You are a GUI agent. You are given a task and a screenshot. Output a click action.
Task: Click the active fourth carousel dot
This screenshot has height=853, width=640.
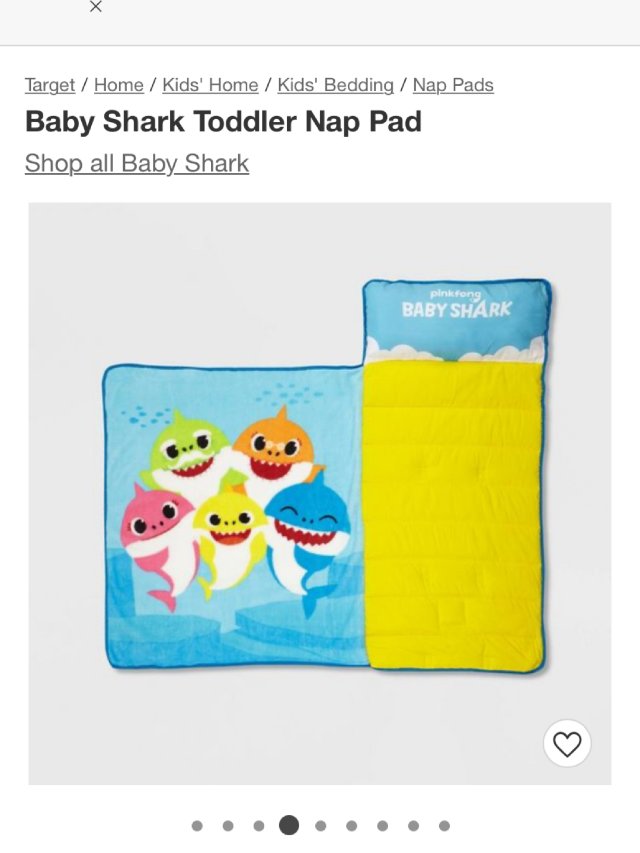(x=289, y=825)
